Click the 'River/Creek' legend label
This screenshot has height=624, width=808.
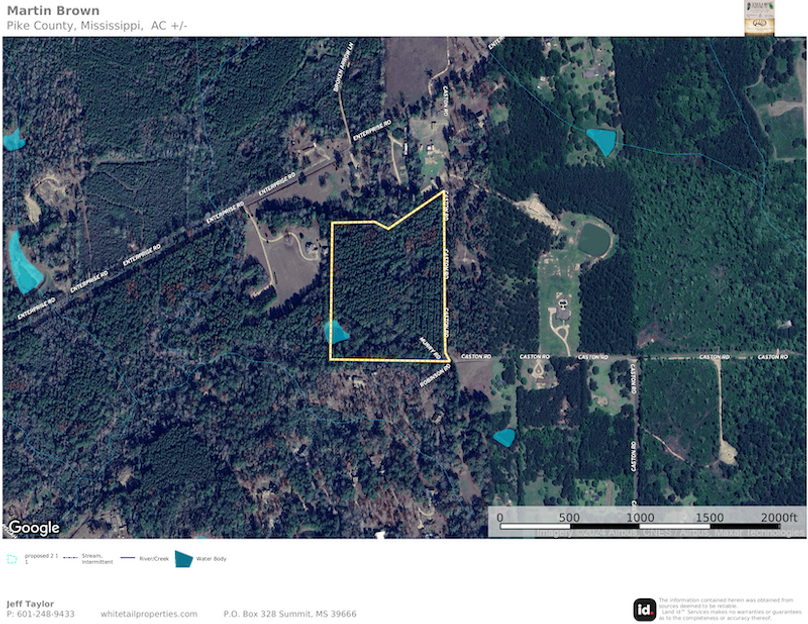[x=154, y=559]
